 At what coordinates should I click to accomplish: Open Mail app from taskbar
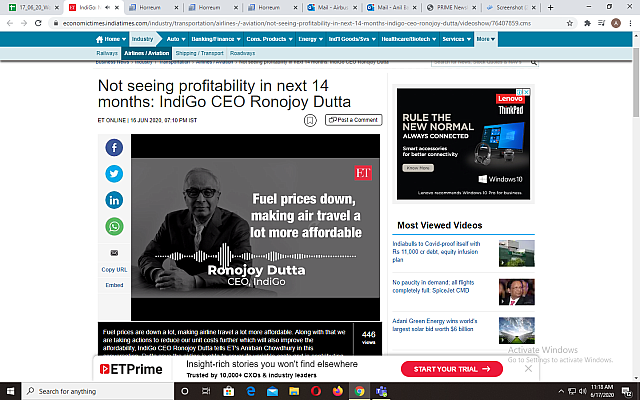pyautogui.click(x=272, y=391)
